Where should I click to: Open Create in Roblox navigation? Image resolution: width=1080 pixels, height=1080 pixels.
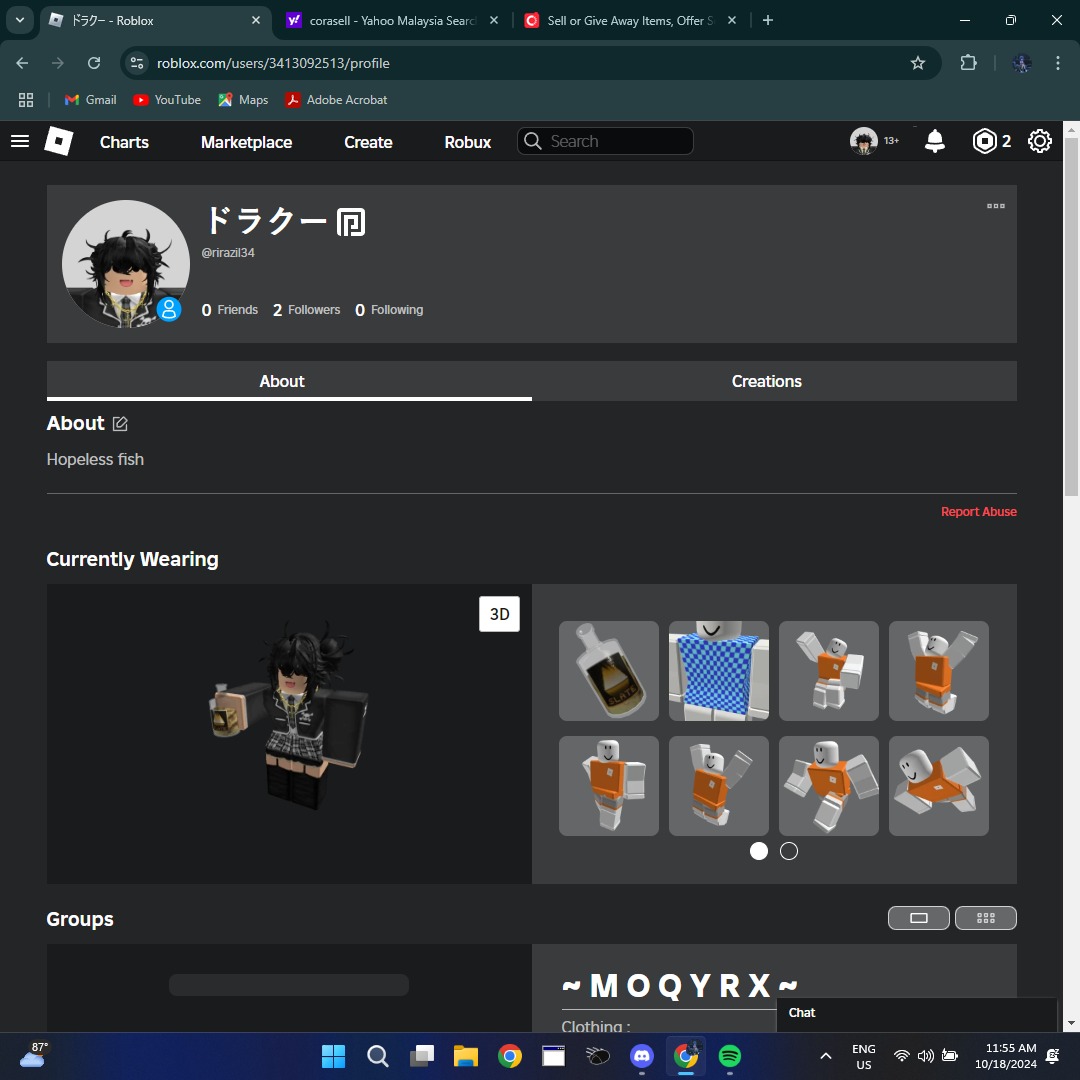(368, 142)
